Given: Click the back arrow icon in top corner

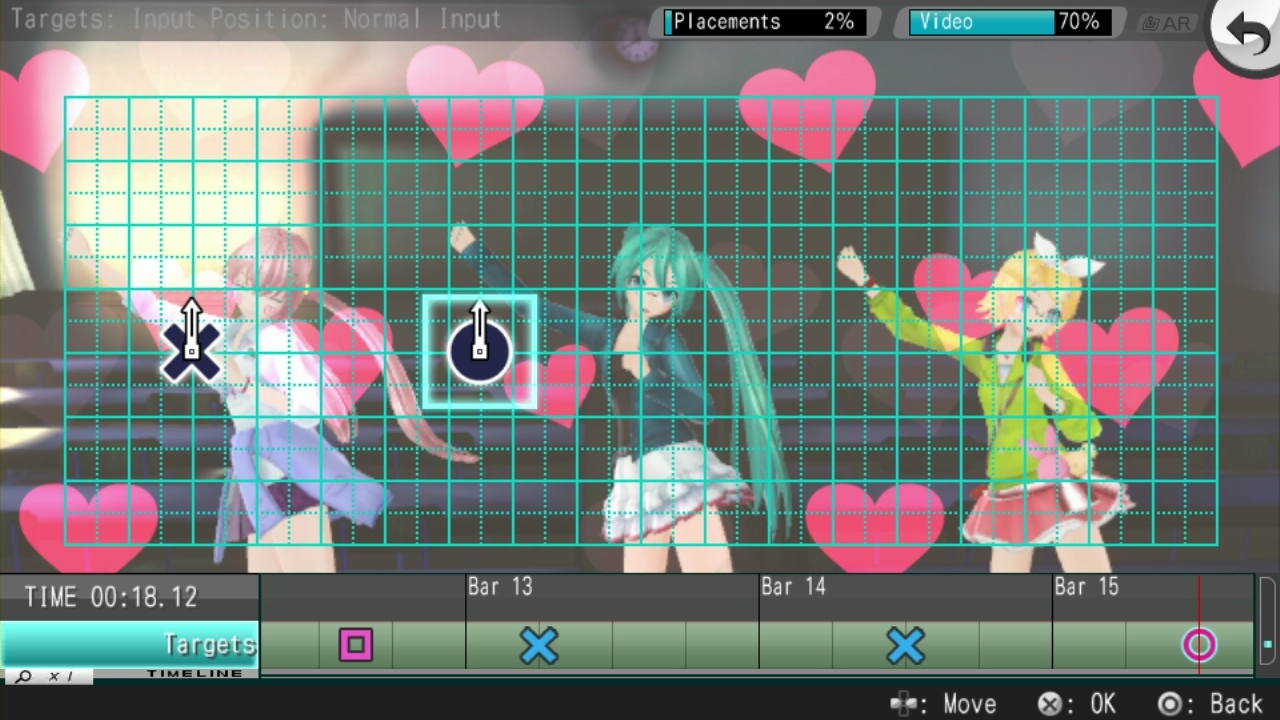Looking at the screenshot, I should (1248, 35).
